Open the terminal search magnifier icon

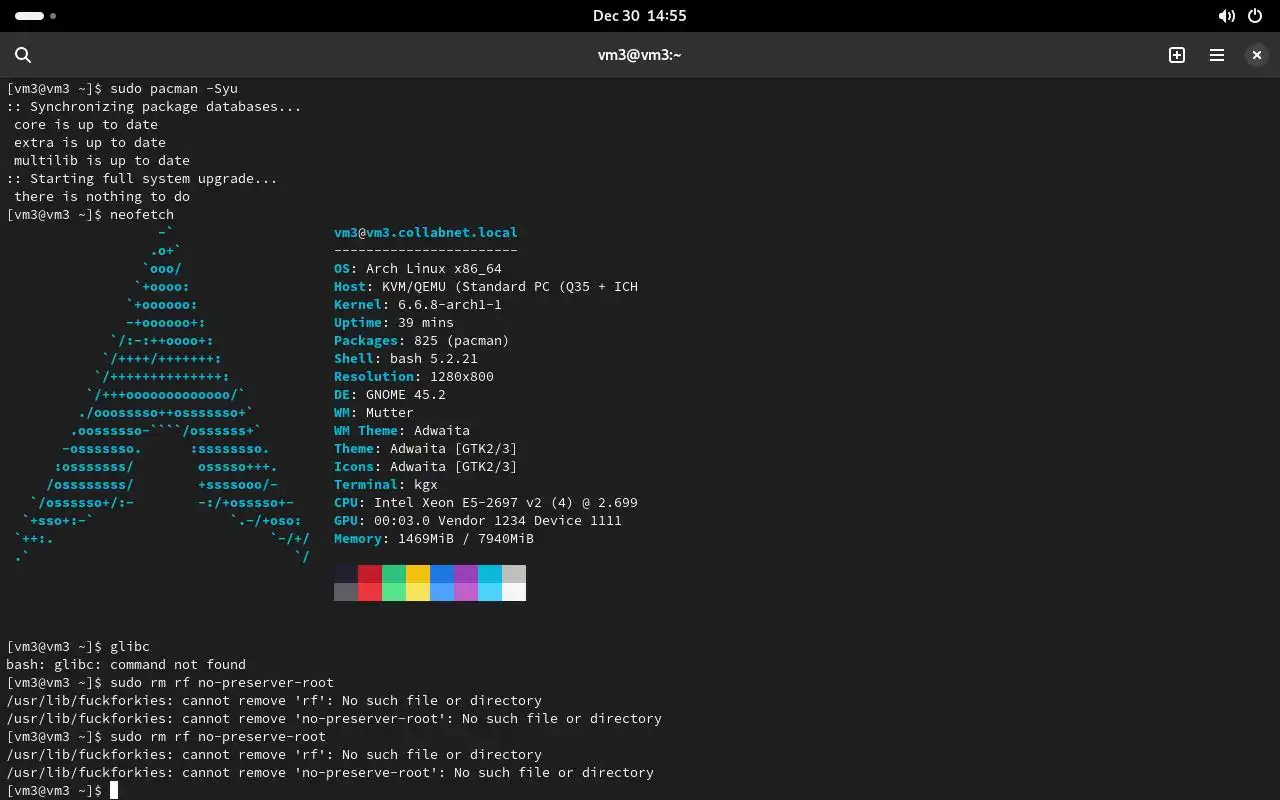[23, 55]
